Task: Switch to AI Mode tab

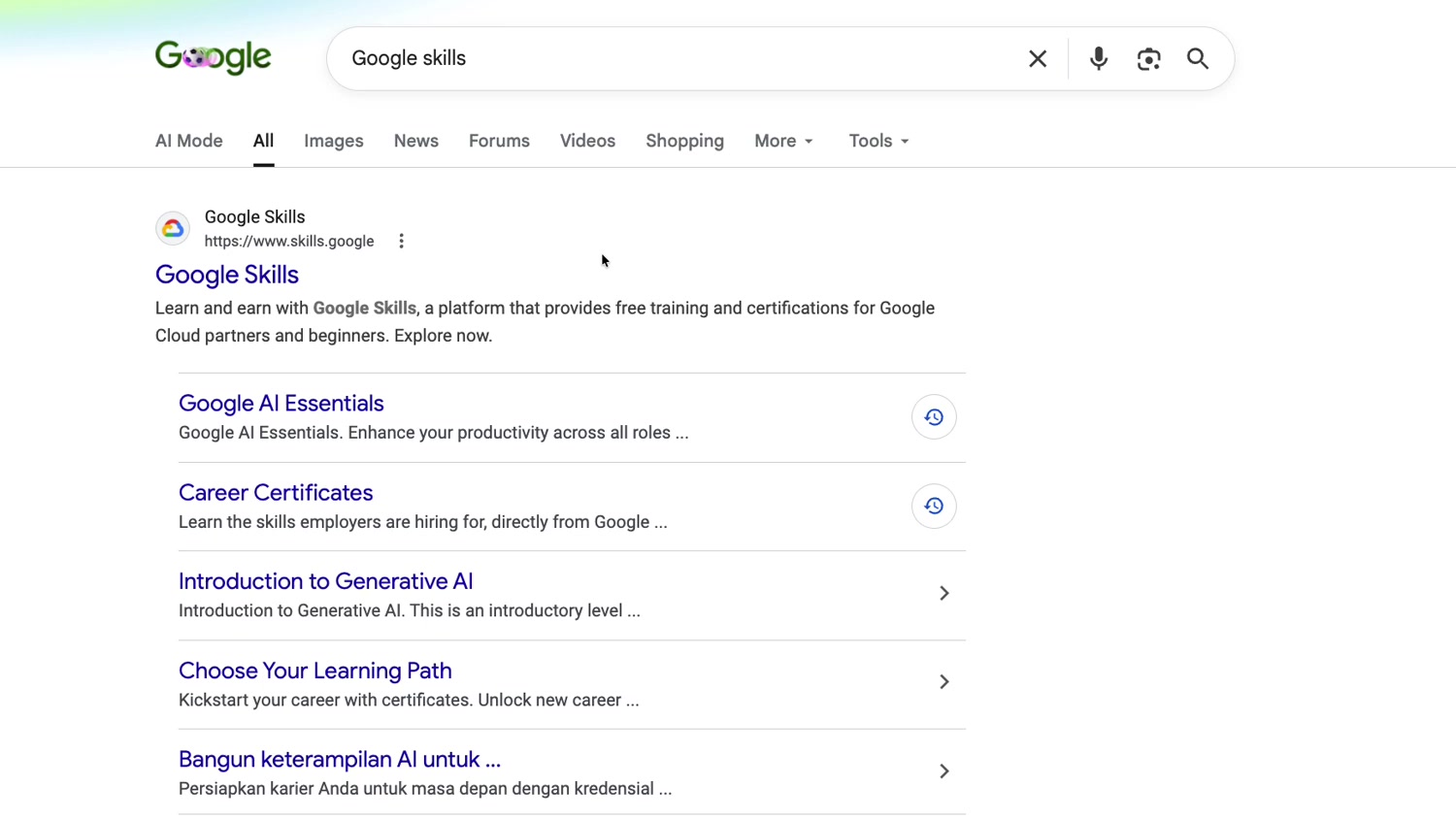Action: click(189, 141)
